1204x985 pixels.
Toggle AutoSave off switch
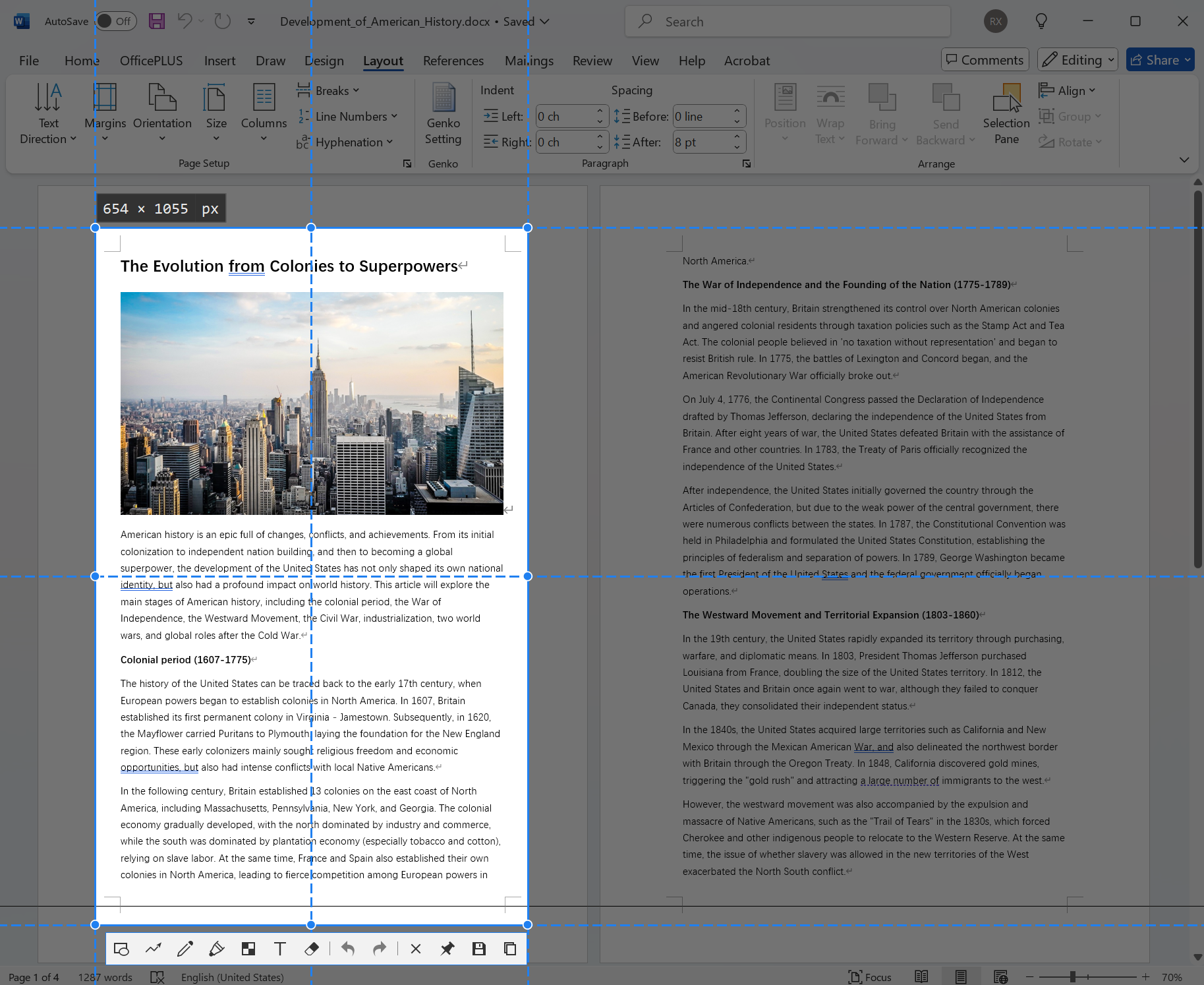[x=116, y=21]
